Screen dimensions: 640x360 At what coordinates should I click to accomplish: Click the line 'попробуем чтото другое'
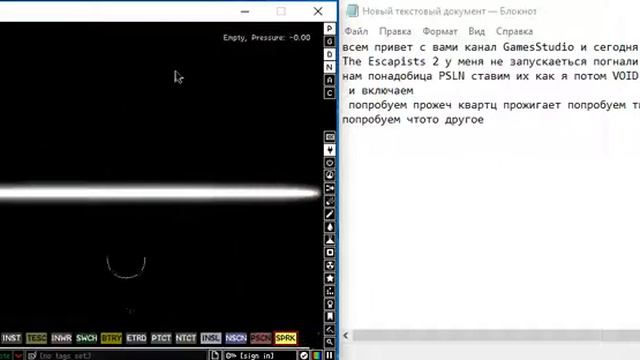tap(413, 120)
